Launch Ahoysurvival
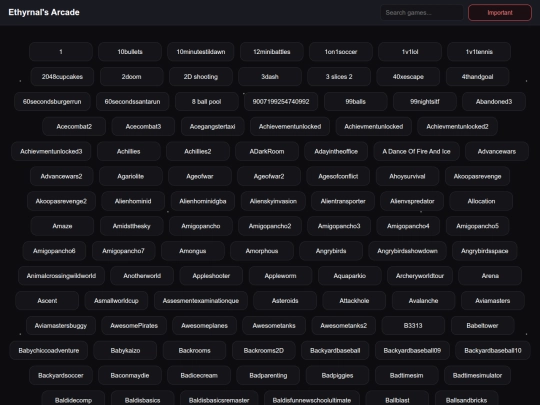Image resolution: width=540 pixels, height=405 pixels. click(x=407, y=176)
